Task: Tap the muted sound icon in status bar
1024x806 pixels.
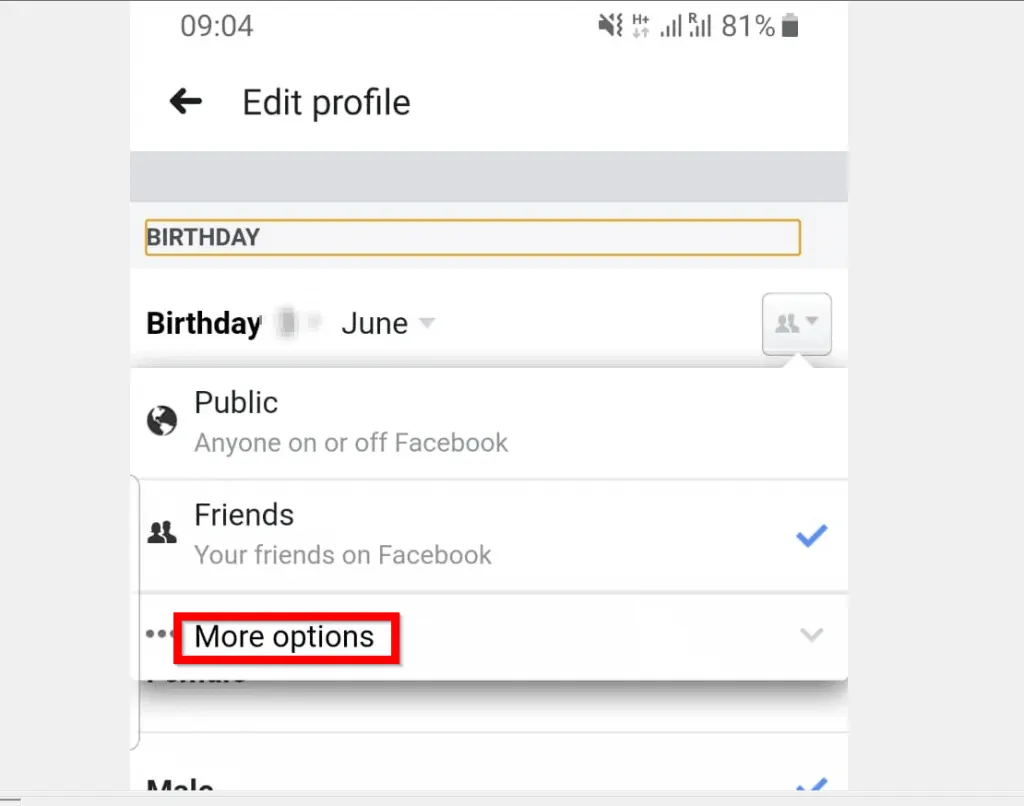Action: tap(610, 27)
